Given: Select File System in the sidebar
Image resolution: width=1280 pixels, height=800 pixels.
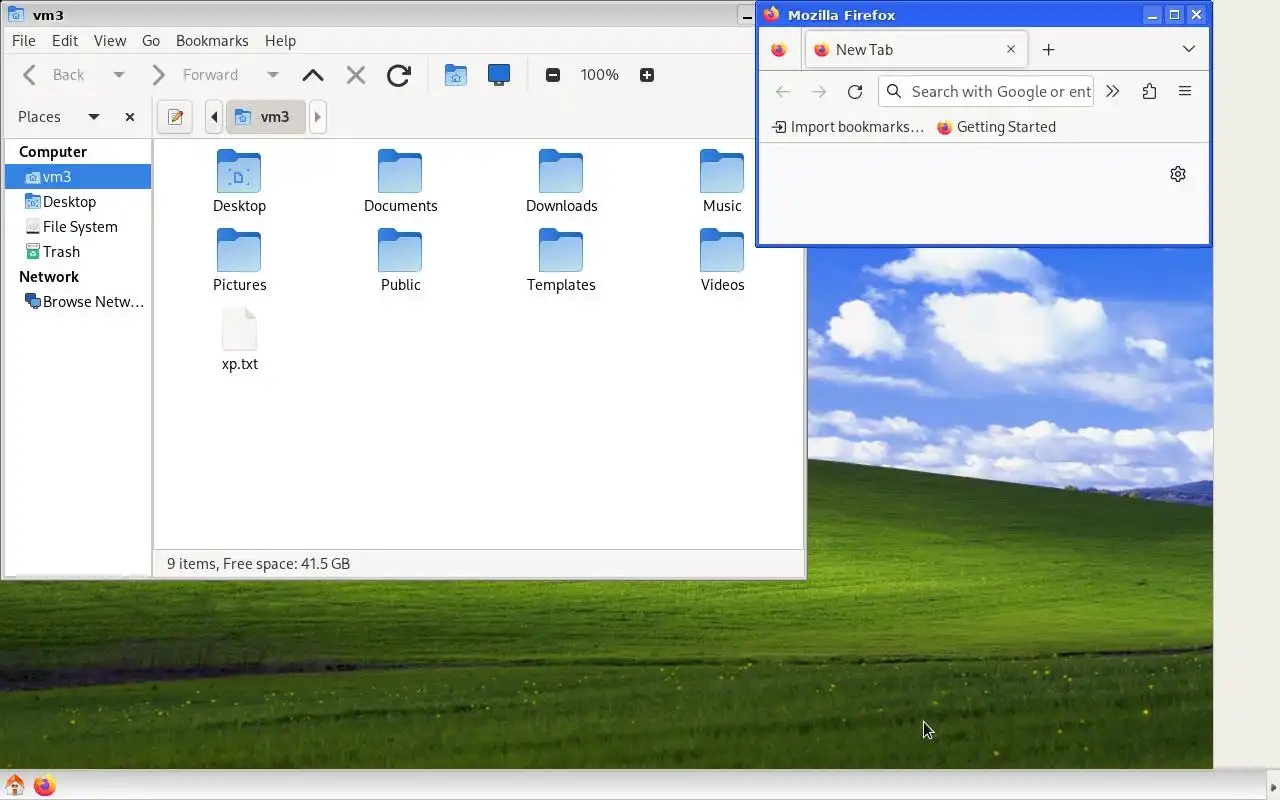Looking at the screenshot, I should click(x=78, y=227).
